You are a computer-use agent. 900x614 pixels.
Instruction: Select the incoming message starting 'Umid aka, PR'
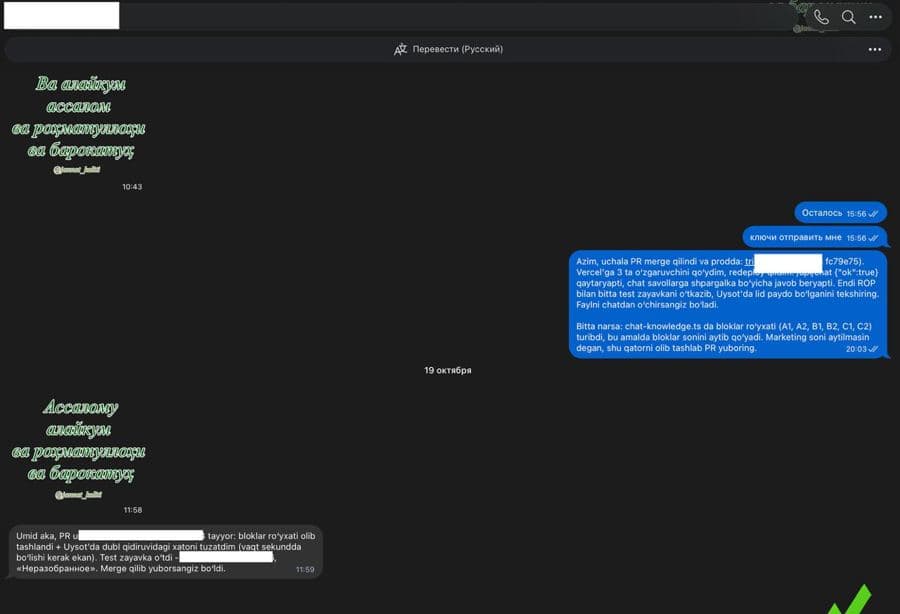[166, 551]
